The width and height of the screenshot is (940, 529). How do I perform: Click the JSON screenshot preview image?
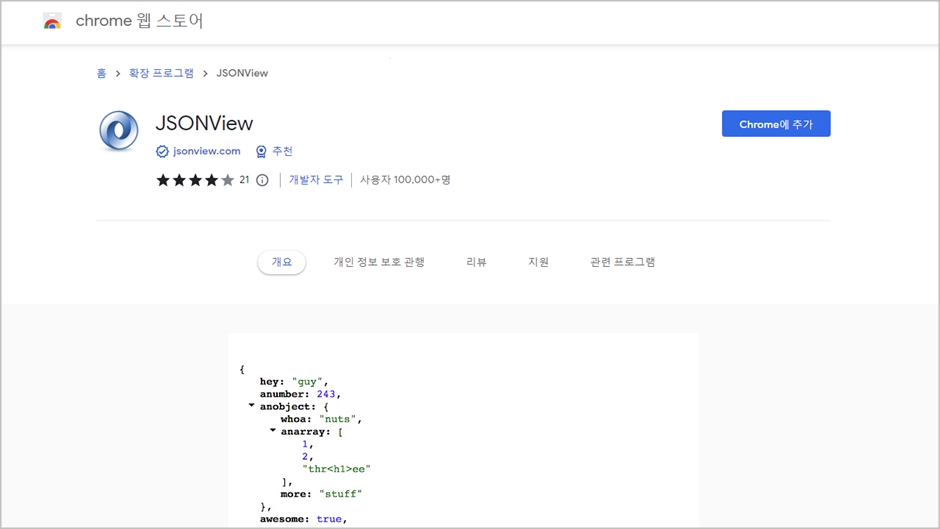tap(463, 431)
